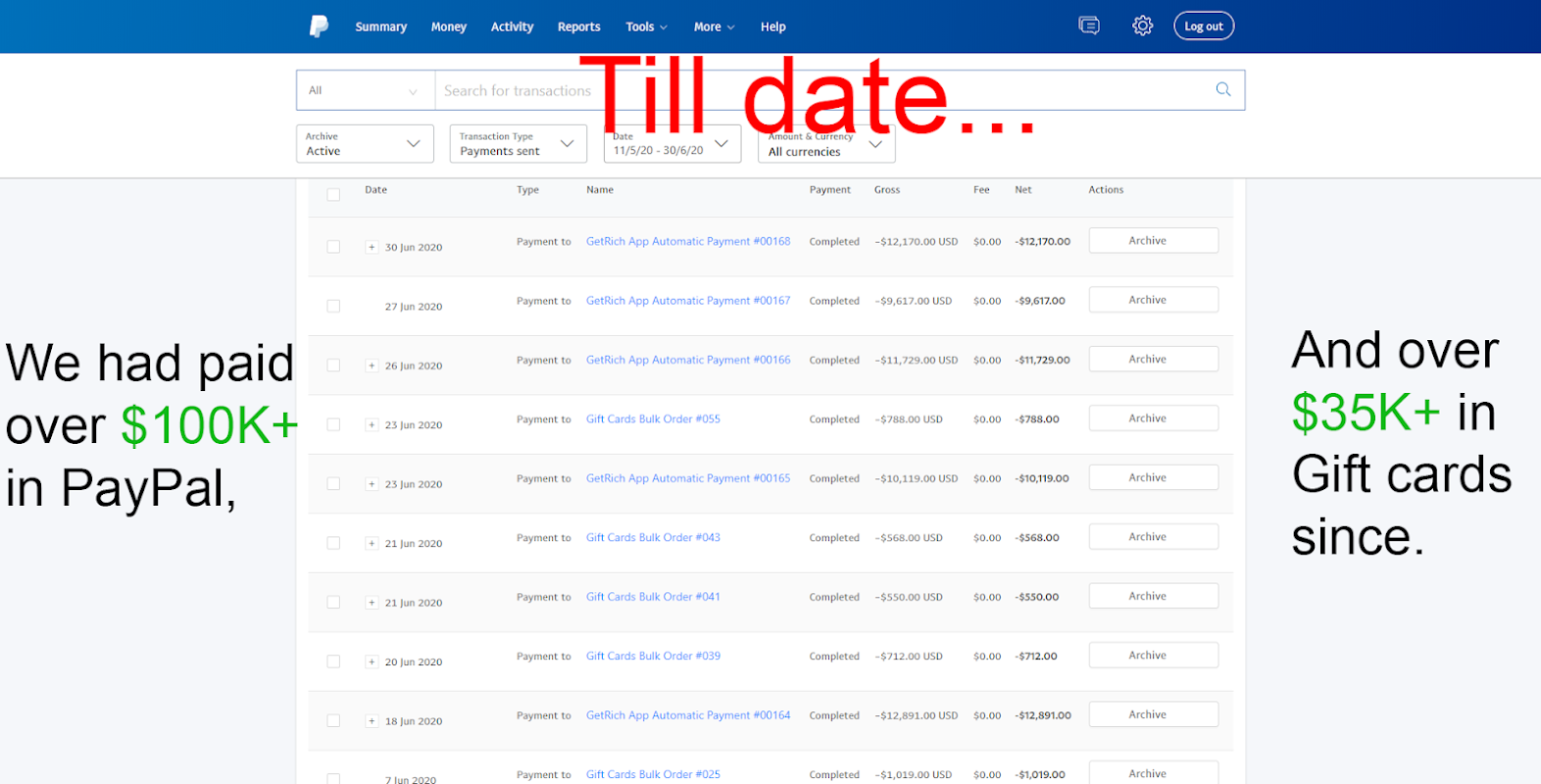Tick the select-all checkbox in header

coord(333,195)
